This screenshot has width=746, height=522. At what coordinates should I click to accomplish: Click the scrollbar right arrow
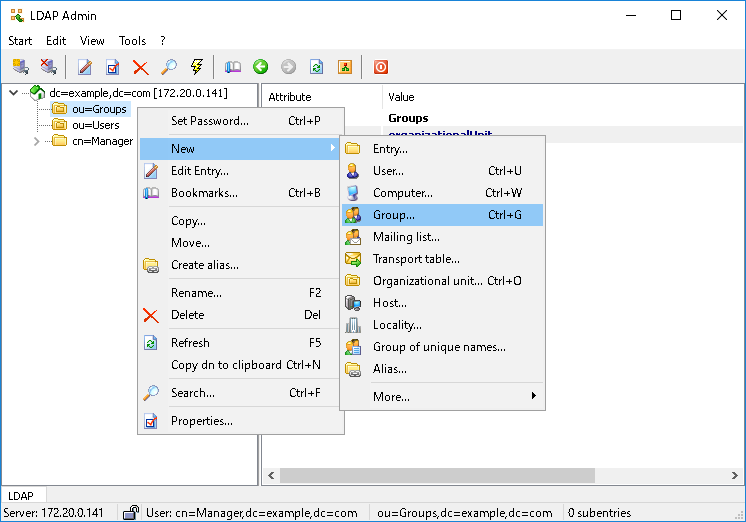[735, 475]
